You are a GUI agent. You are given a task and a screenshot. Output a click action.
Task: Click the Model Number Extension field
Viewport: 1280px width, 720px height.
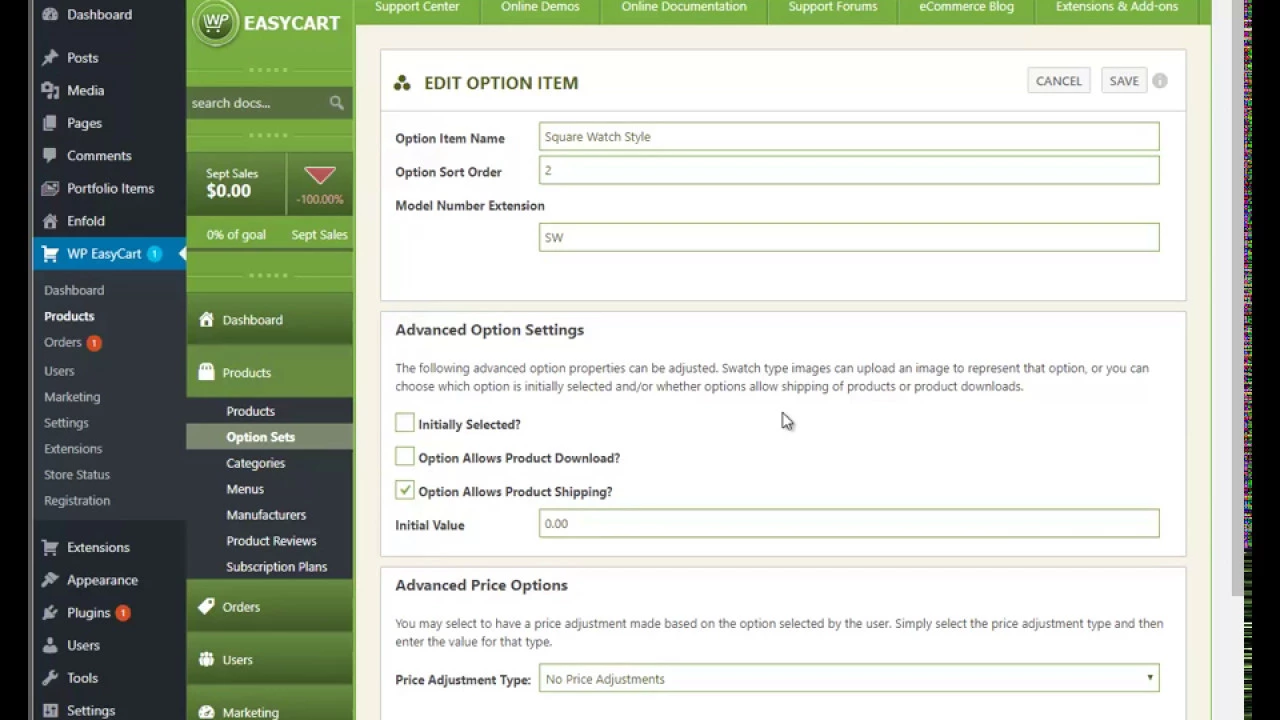coord(849,237)
